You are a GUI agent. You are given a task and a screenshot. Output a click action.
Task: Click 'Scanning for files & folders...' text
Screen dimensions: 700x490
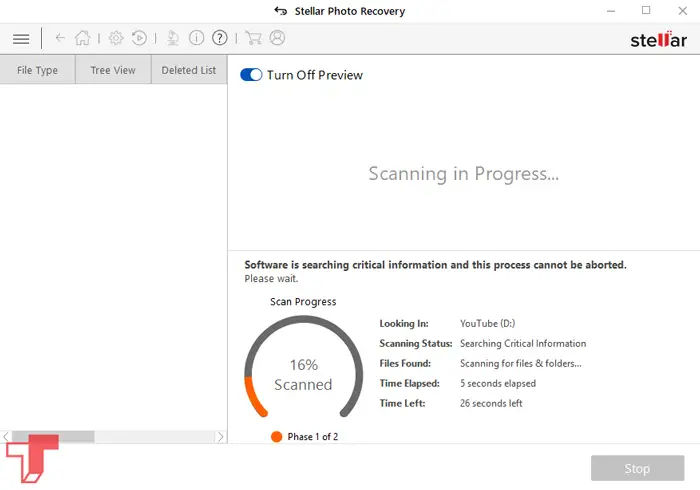521,364
